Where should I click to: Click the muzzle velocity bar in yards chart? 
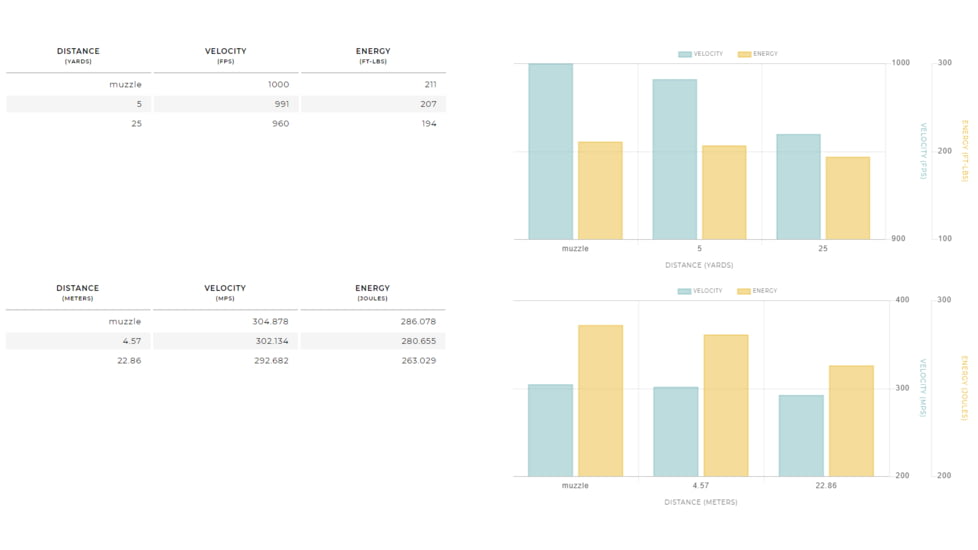(550, 152)
